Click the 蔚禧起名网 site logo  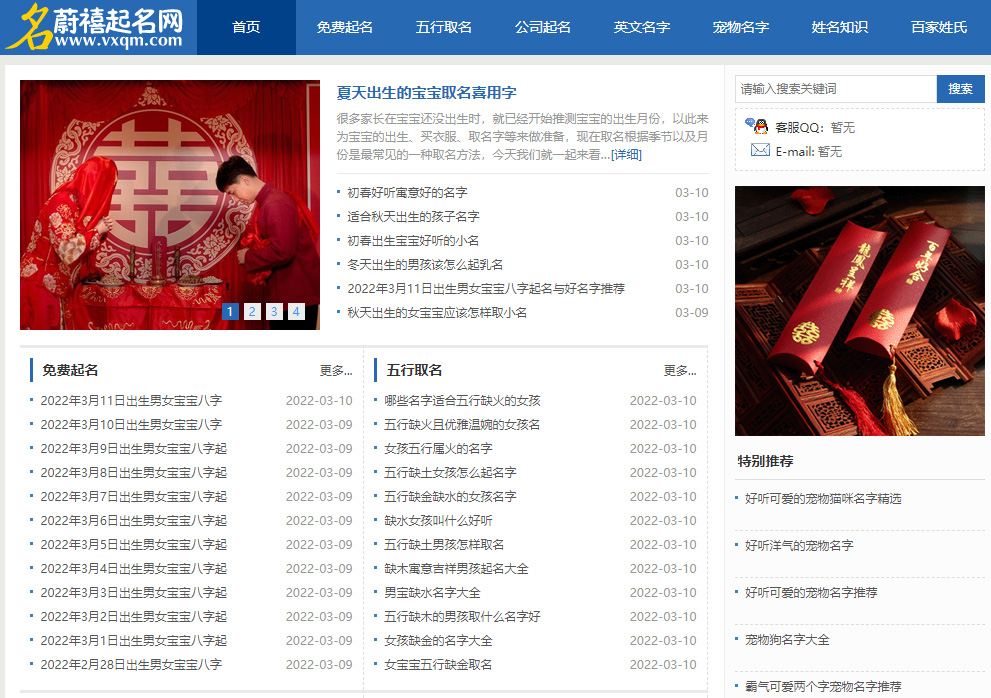coord(95,27)
